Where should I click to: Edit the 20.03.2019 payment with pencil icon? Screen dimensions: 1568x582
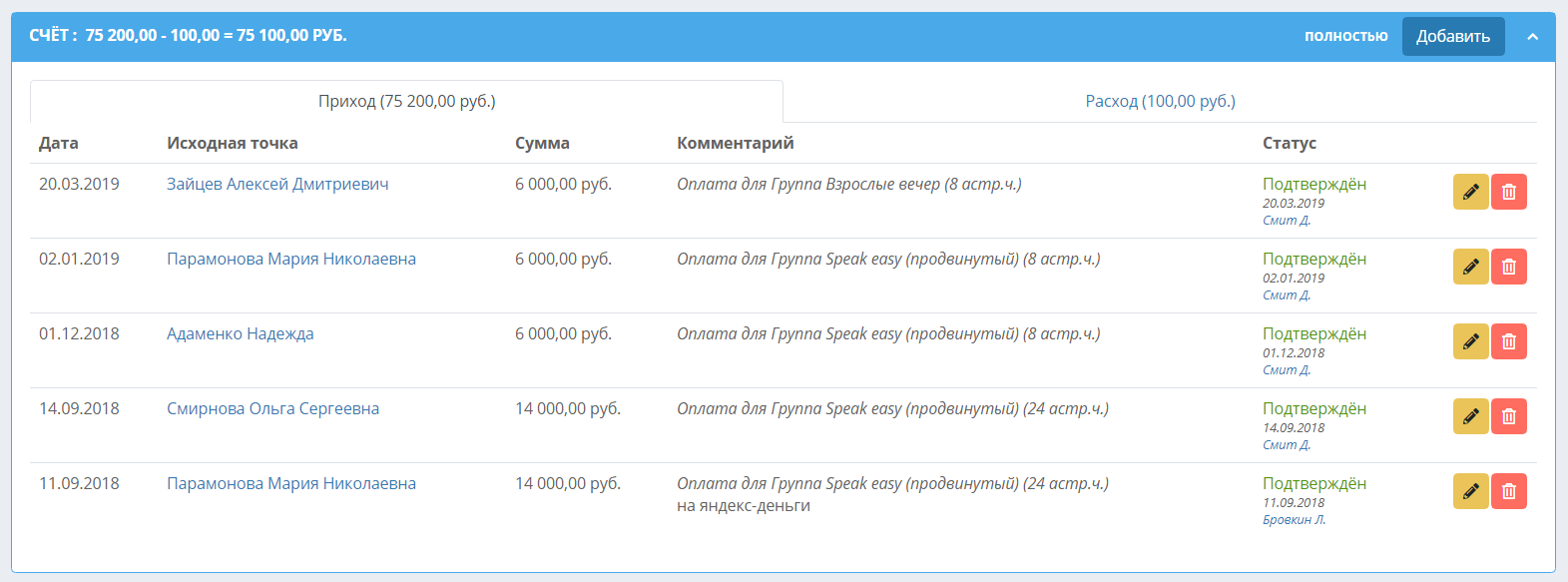[1470, 192]
